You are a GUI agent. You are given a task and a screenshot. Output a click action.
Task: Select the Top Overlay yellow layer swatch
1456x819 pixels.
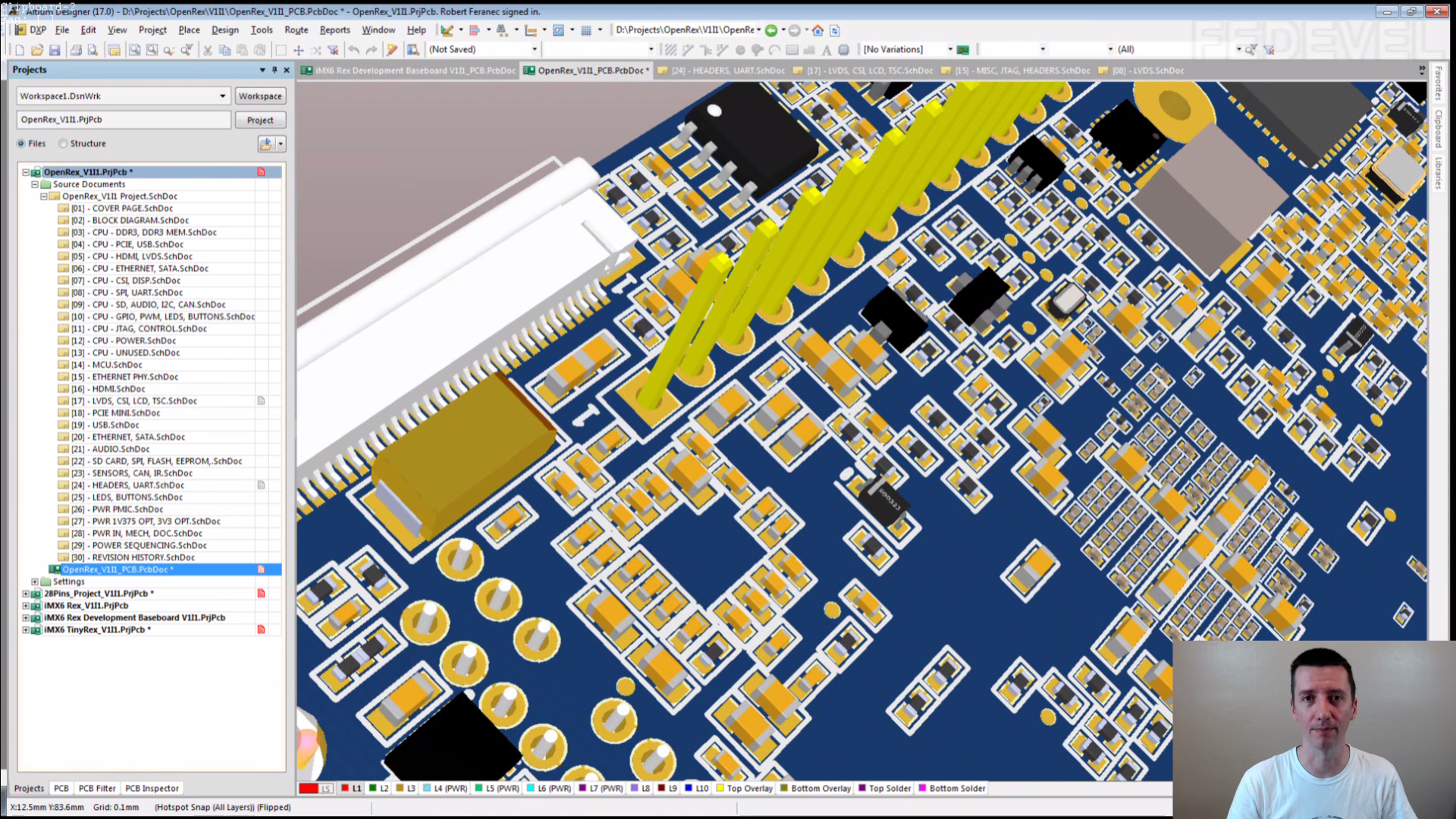click(x=720, y=789)
